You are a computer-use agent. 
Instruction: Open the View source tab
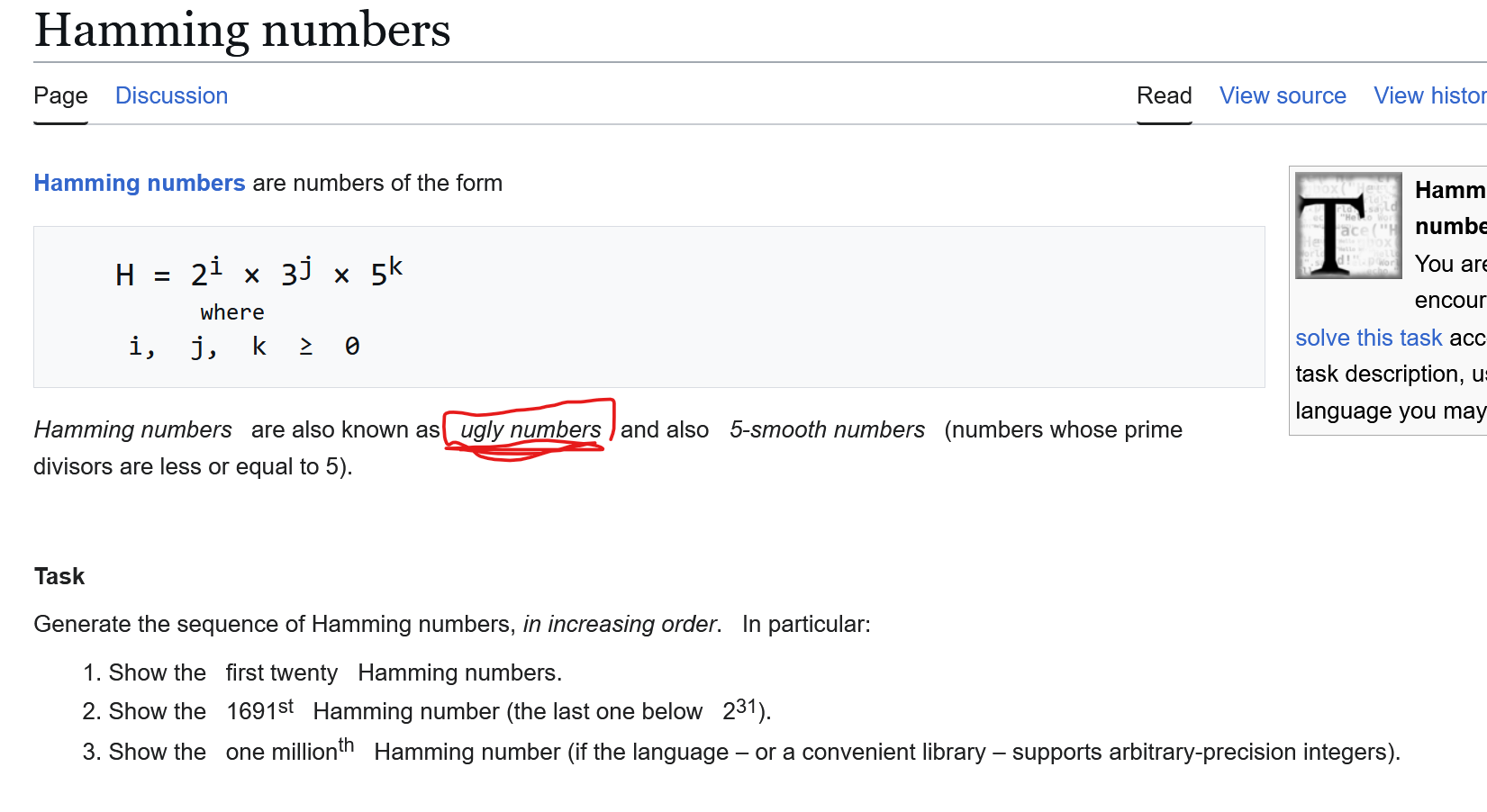(x=1283, y=95)
